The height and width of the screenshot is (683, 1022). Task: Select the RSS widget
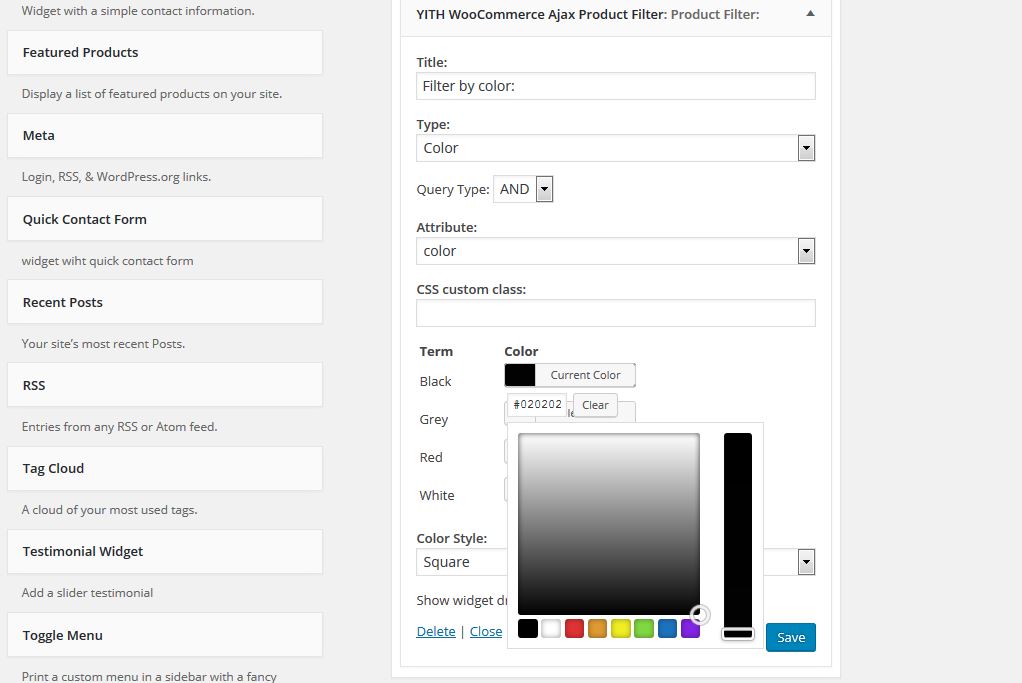click(165, 385)
